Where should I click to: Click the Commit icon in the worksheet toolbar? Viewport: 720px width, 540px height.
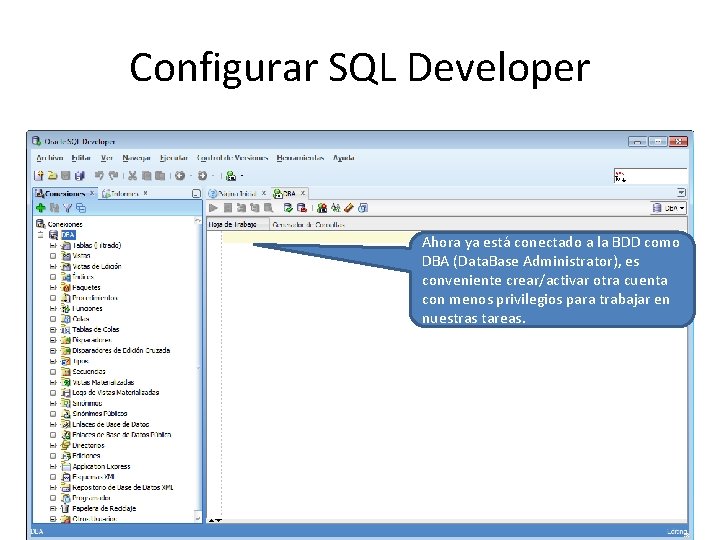tap(288, 208)
